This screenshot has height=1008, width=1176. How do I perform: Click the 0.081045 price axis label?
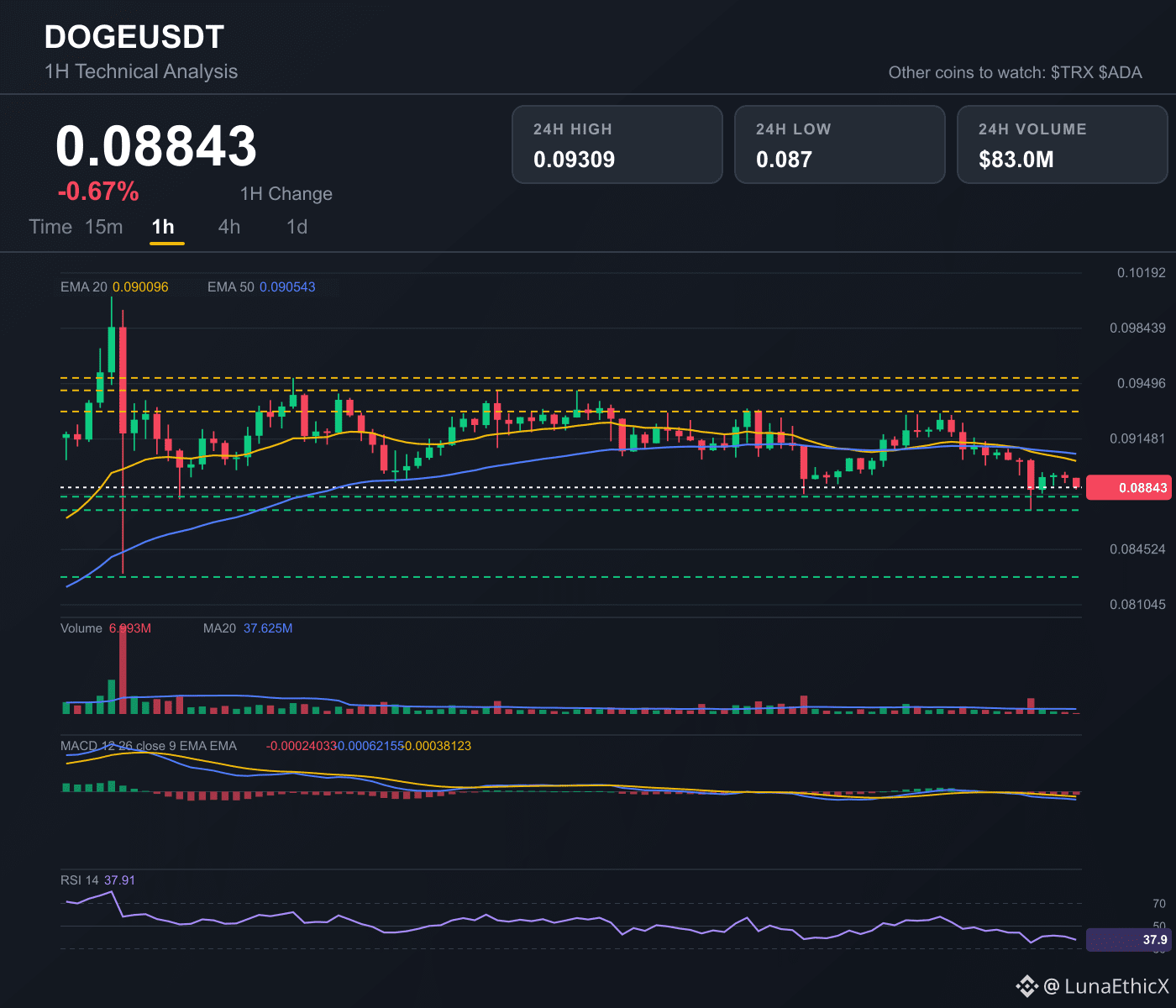tap(1137, 605)
